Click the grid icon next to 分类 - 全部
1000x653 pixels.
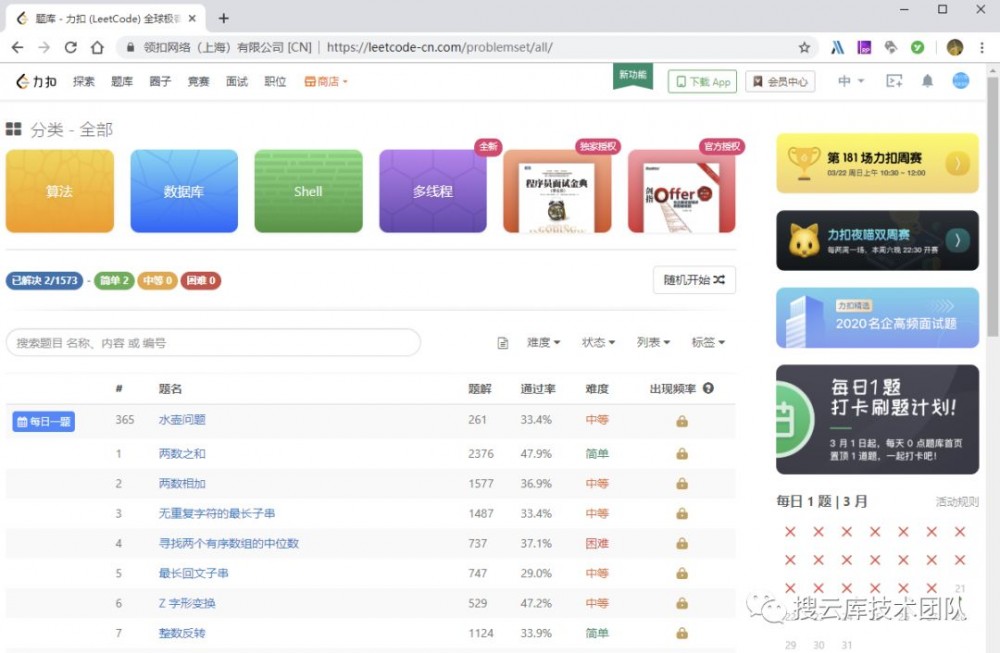click(15, 129)
